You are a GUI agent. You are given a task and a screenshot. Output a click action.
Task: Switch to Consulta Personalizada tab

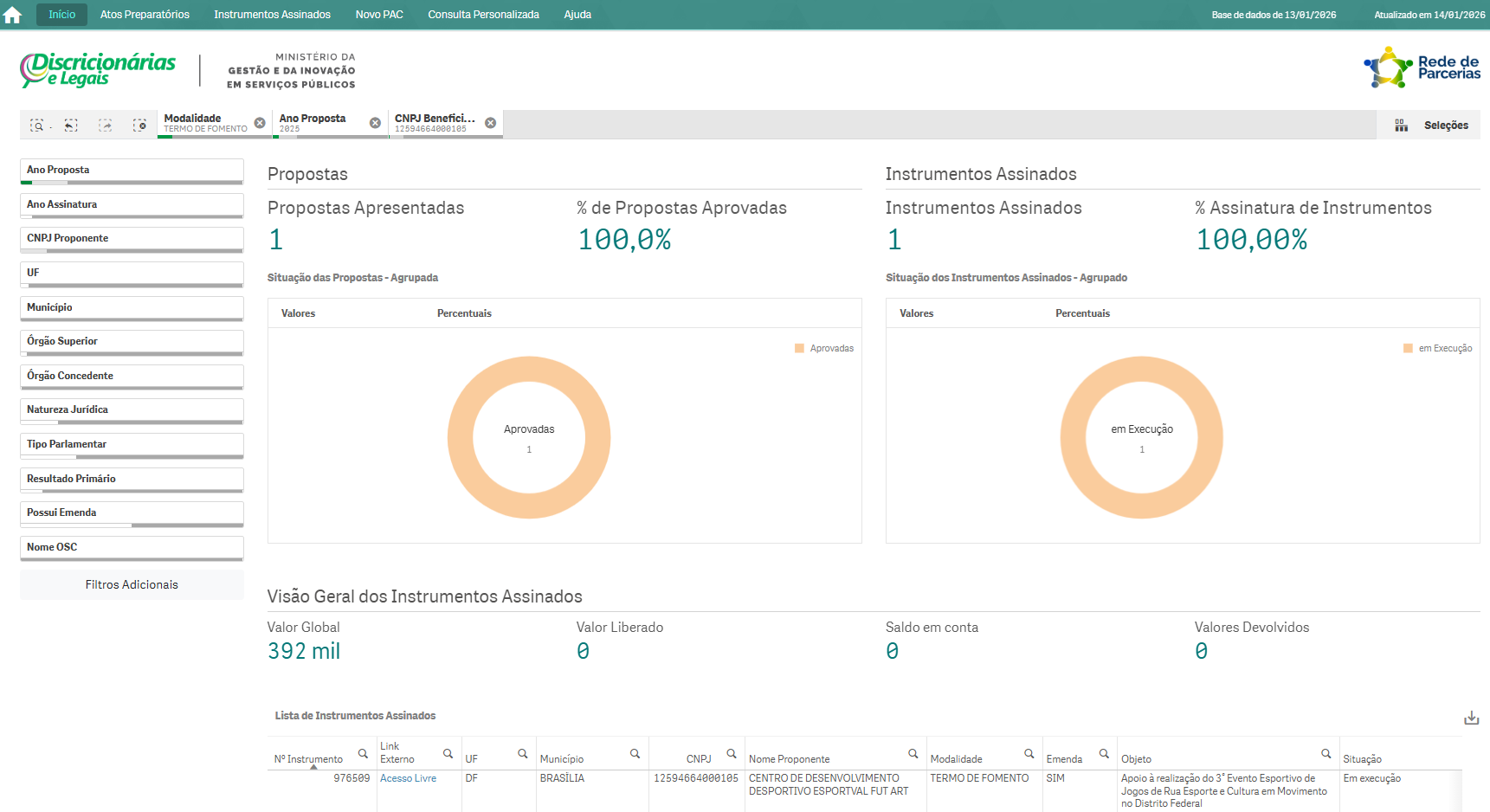483,15
